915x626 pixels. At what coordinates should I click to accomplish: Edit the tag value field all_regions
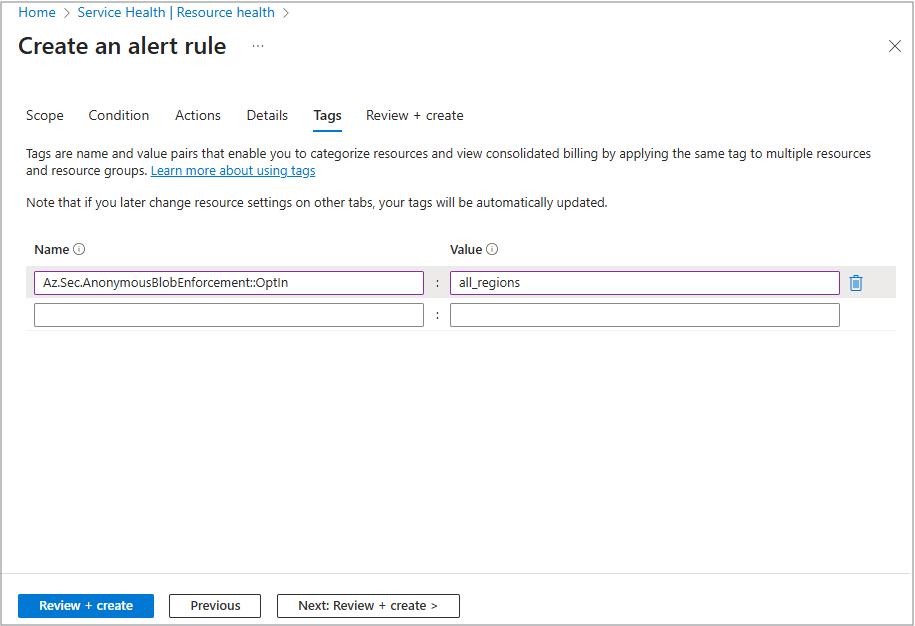pyautogui.click(x=645, y=283)
